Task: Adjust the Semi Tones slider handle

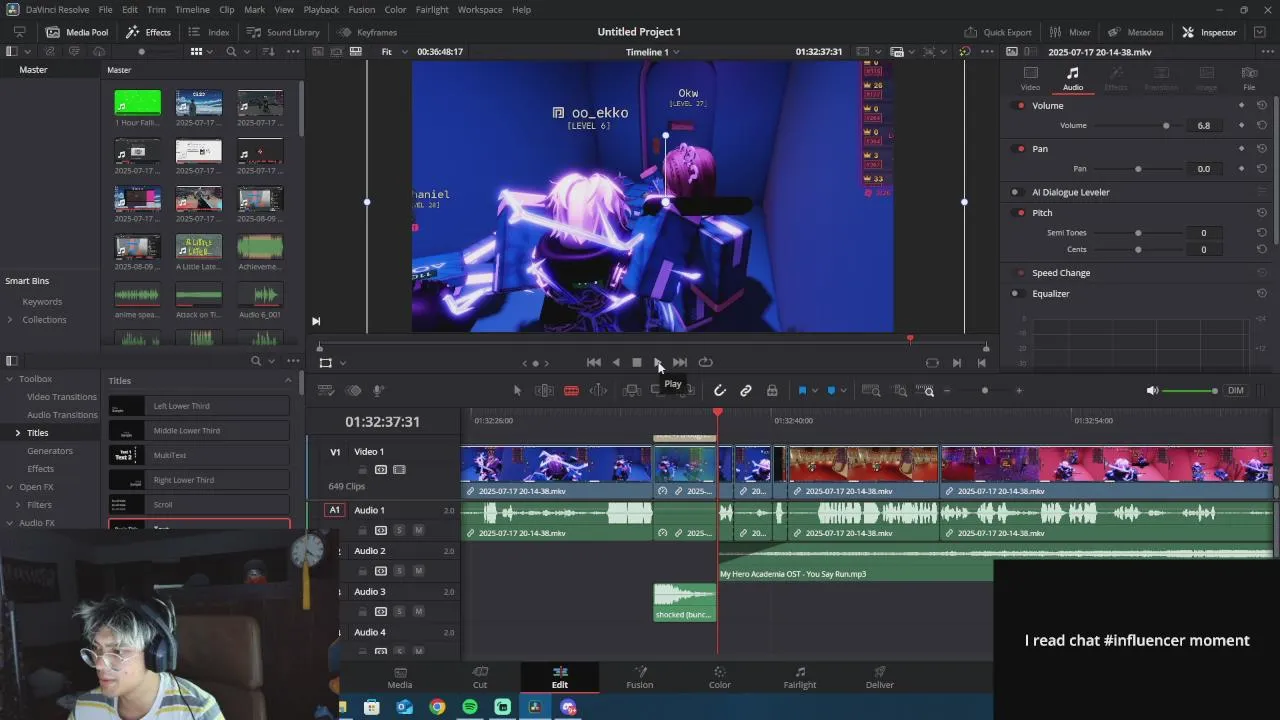Action: click(1138, 233)
